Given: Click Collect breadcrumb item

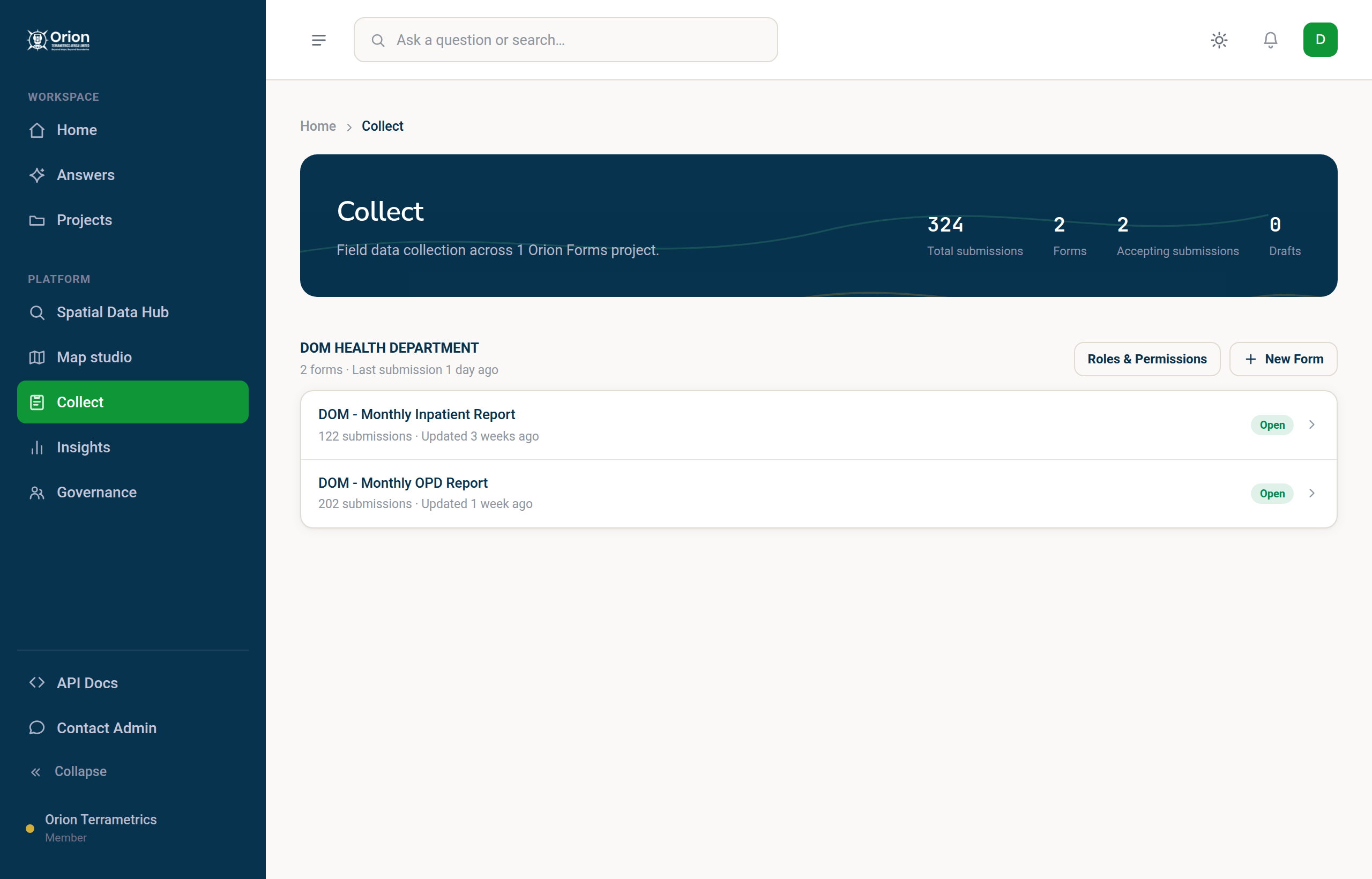Looking at the screenshot, I should [382, 126].
